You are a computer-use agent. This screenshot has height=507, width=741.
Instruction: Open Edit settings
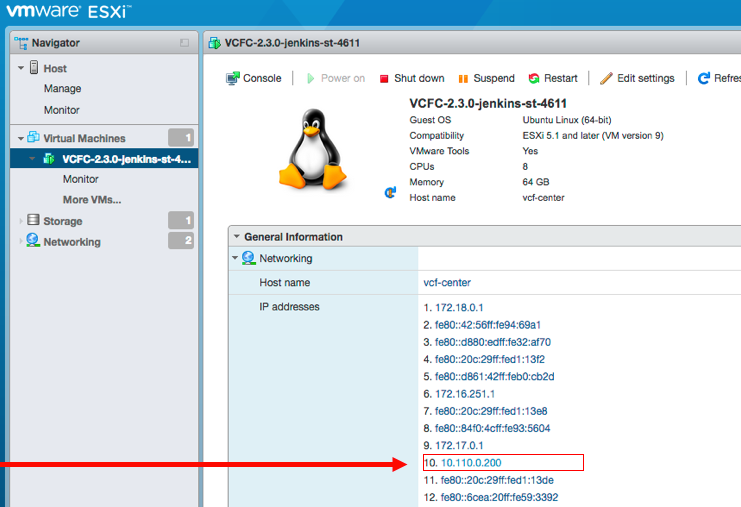(637, 78)
